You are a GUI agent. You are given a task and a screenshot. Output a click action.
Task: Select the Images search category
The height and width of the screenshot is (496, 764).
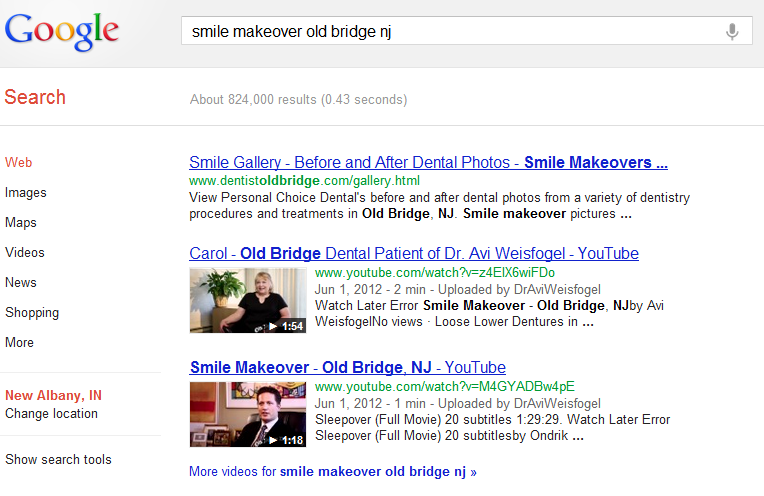pyautogui.click(x=26, y=193)
